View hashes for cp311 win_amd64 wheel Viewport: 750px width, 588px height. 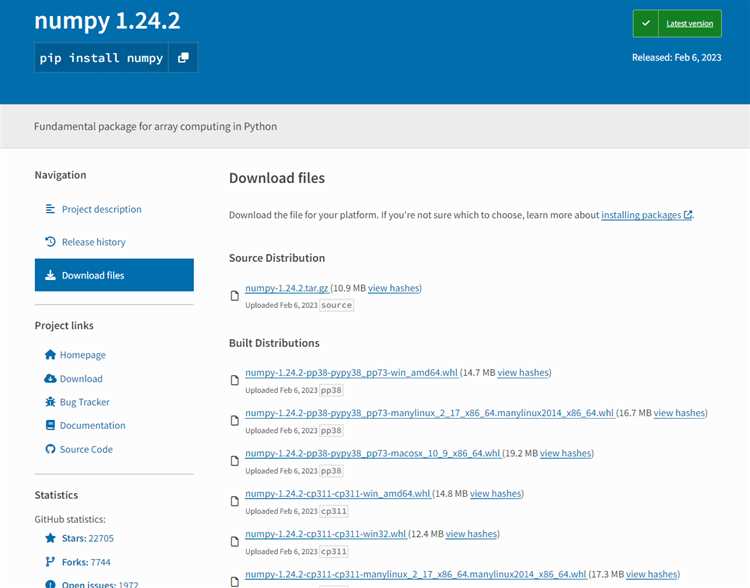point(496,493)
